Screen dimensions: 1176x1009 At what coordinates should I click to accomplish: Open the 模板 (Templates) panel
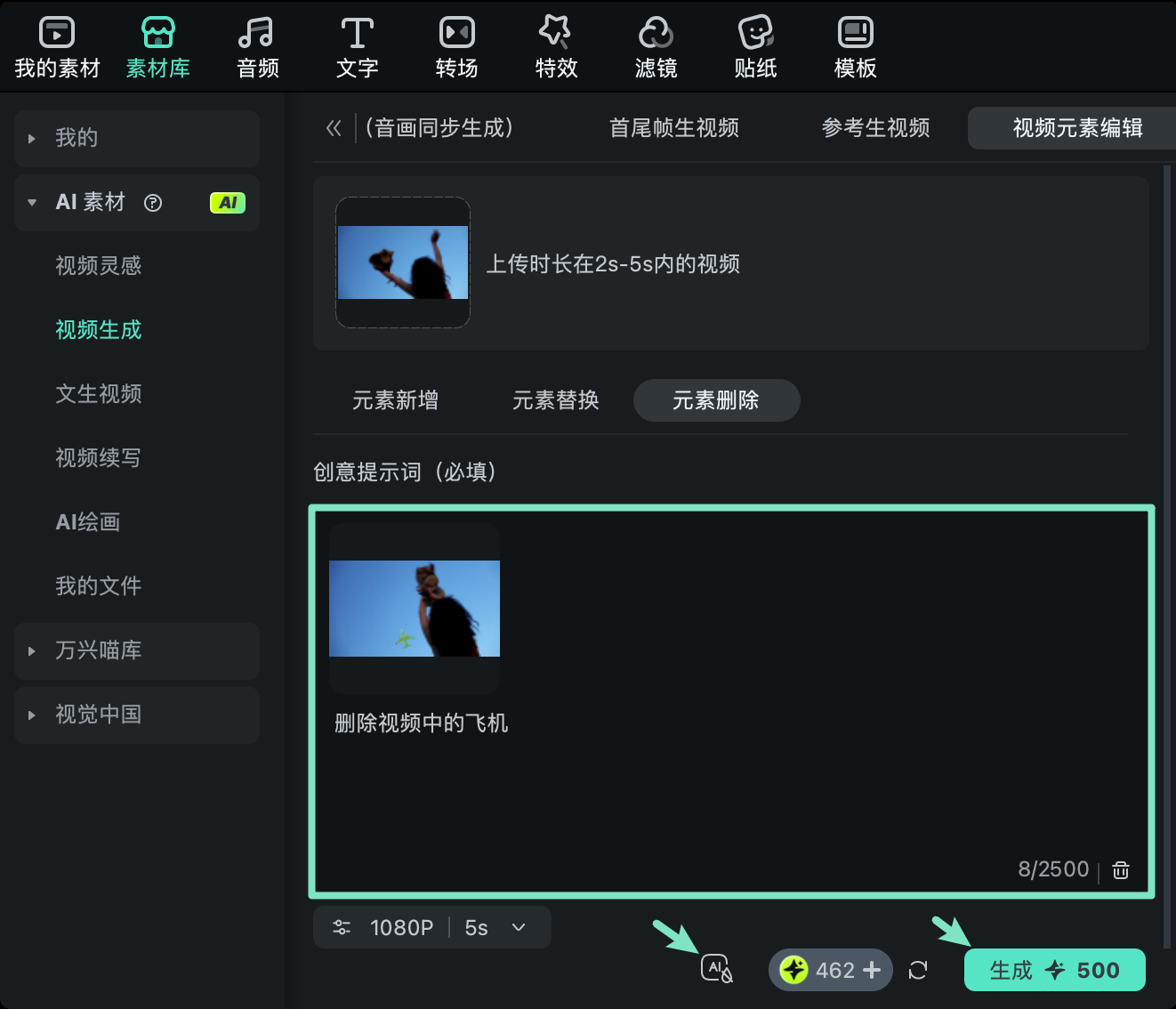pos(854,44)
